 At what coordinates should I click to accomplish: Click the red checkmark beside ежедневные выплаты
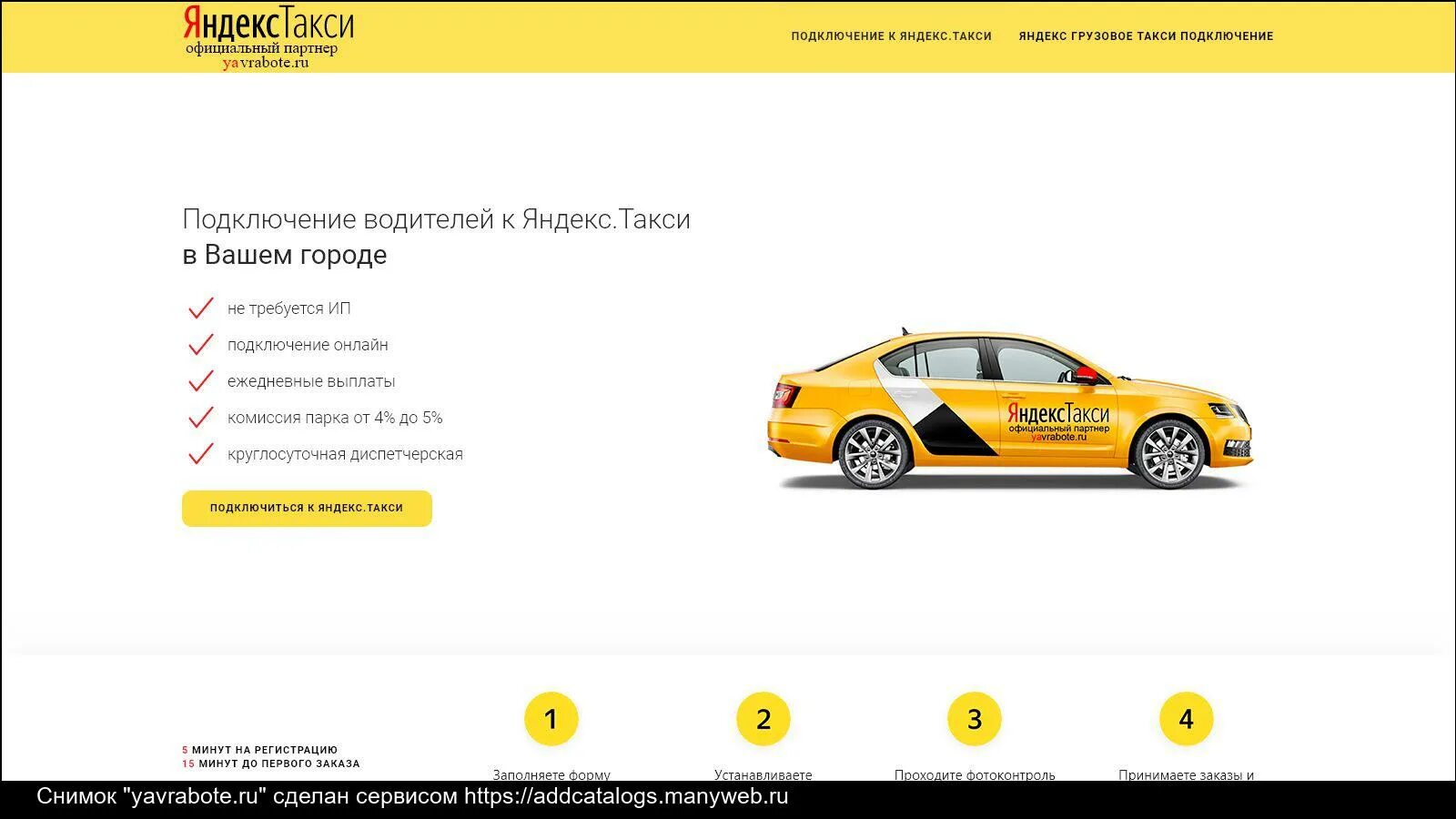tap(200, 380)
